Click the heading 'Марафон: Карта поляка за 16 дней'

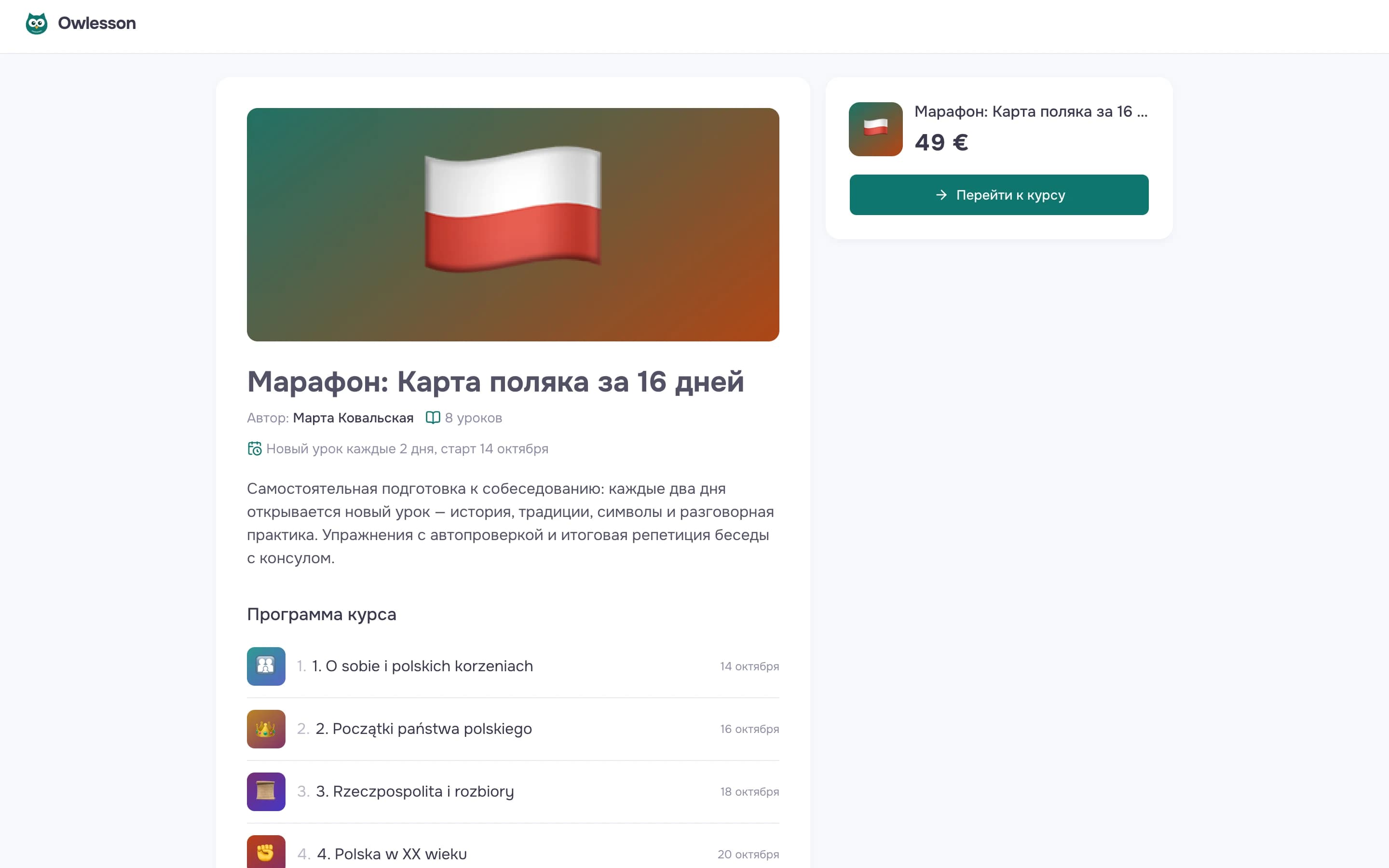tap(495, 382)
